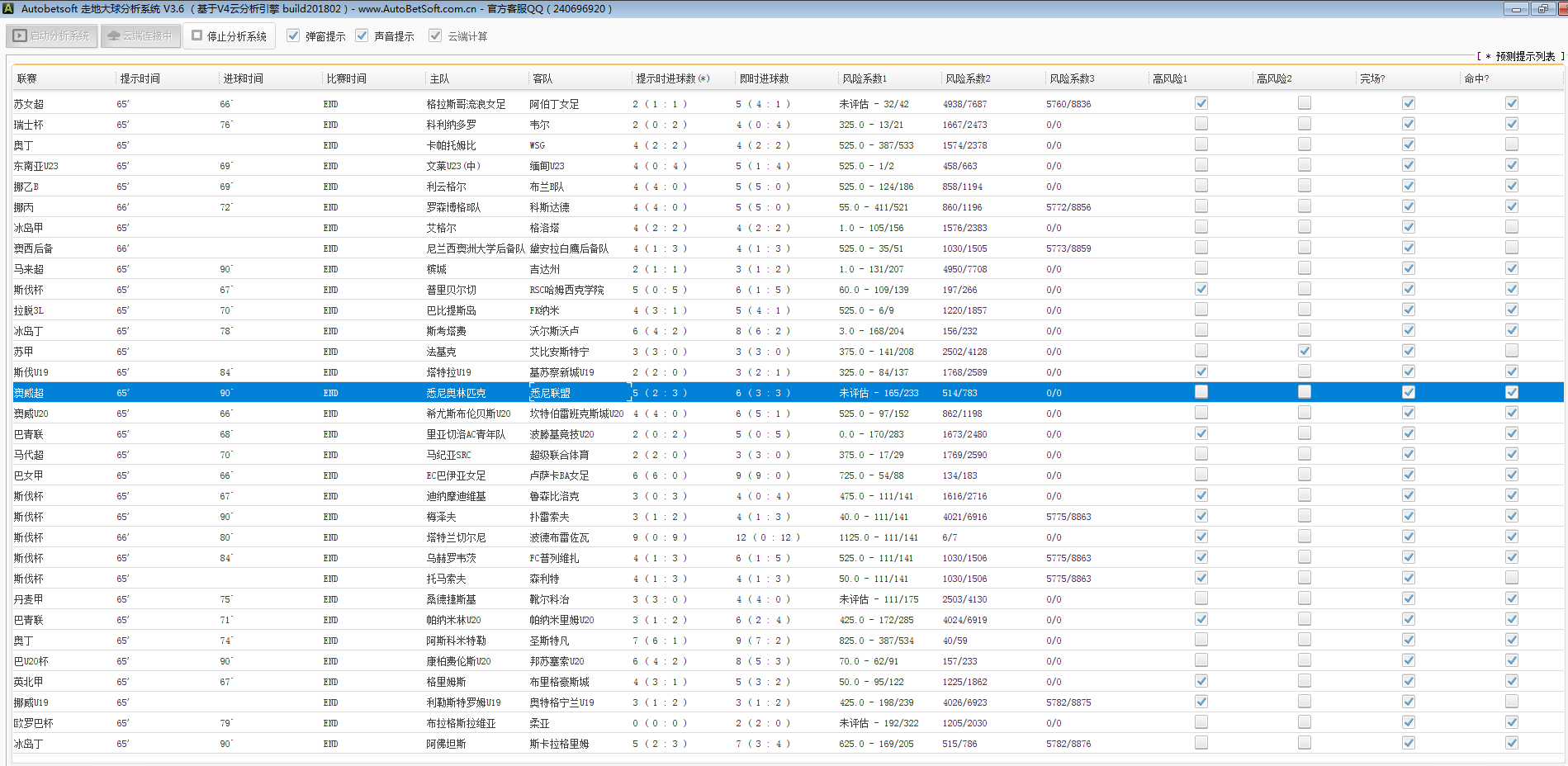
Task: Toggle the 云端计算 checkbox
Action: [435, 35]
